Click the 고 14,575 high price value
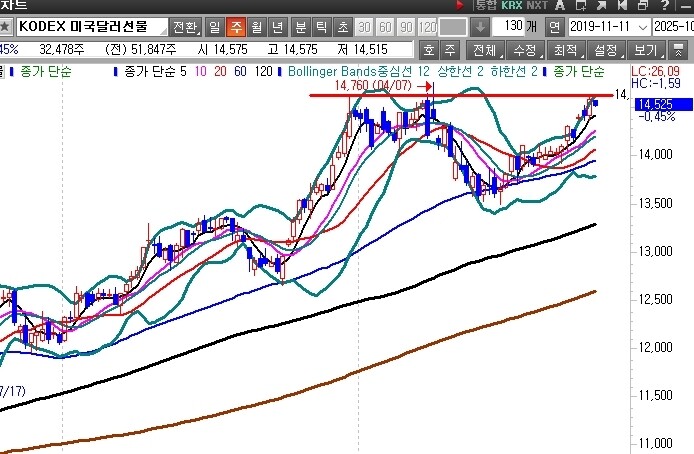This screenshot has width=694, height=454. [292, 49]
